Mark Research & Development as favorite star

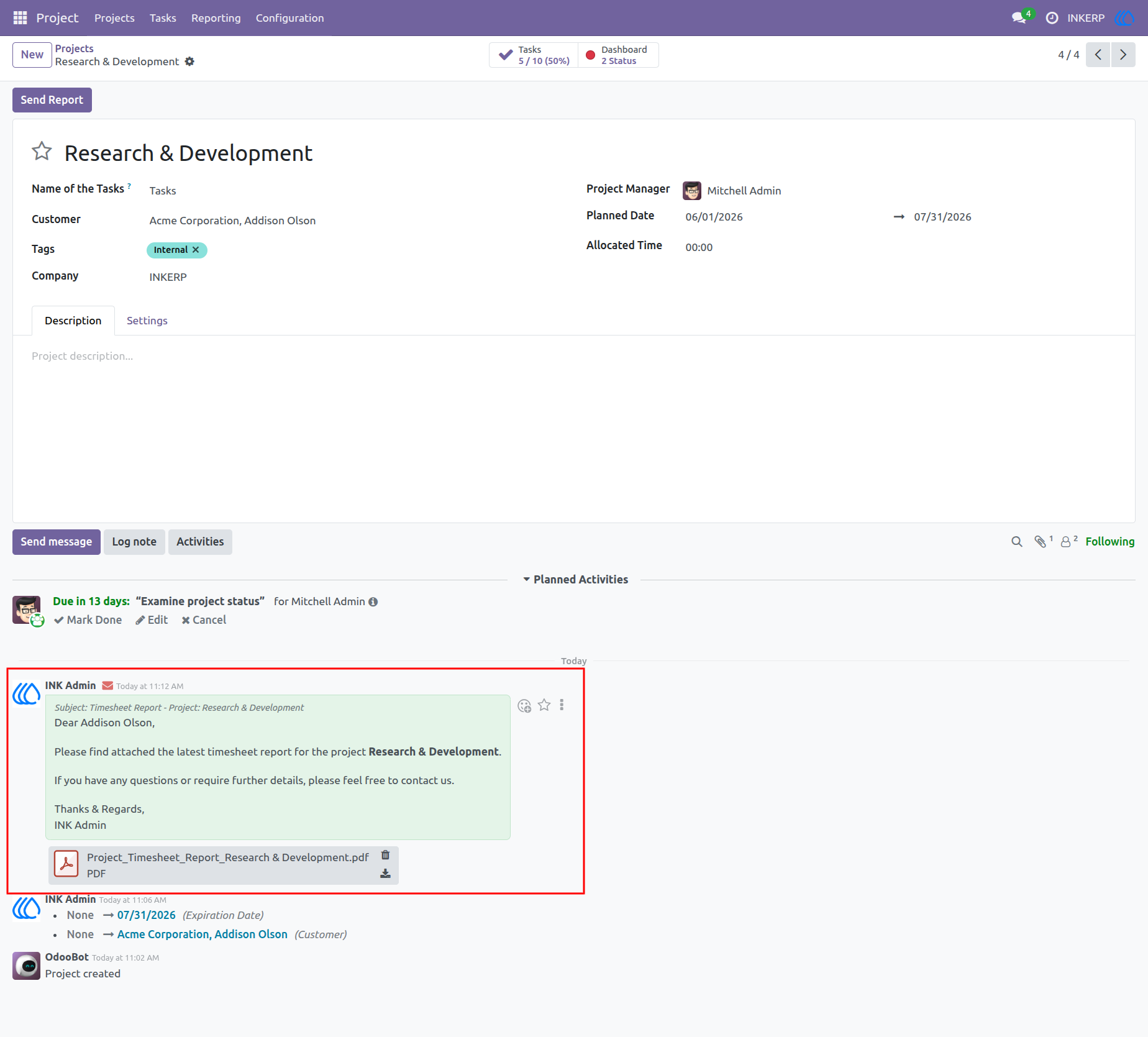pyautogui.click(x=42, y=151)
